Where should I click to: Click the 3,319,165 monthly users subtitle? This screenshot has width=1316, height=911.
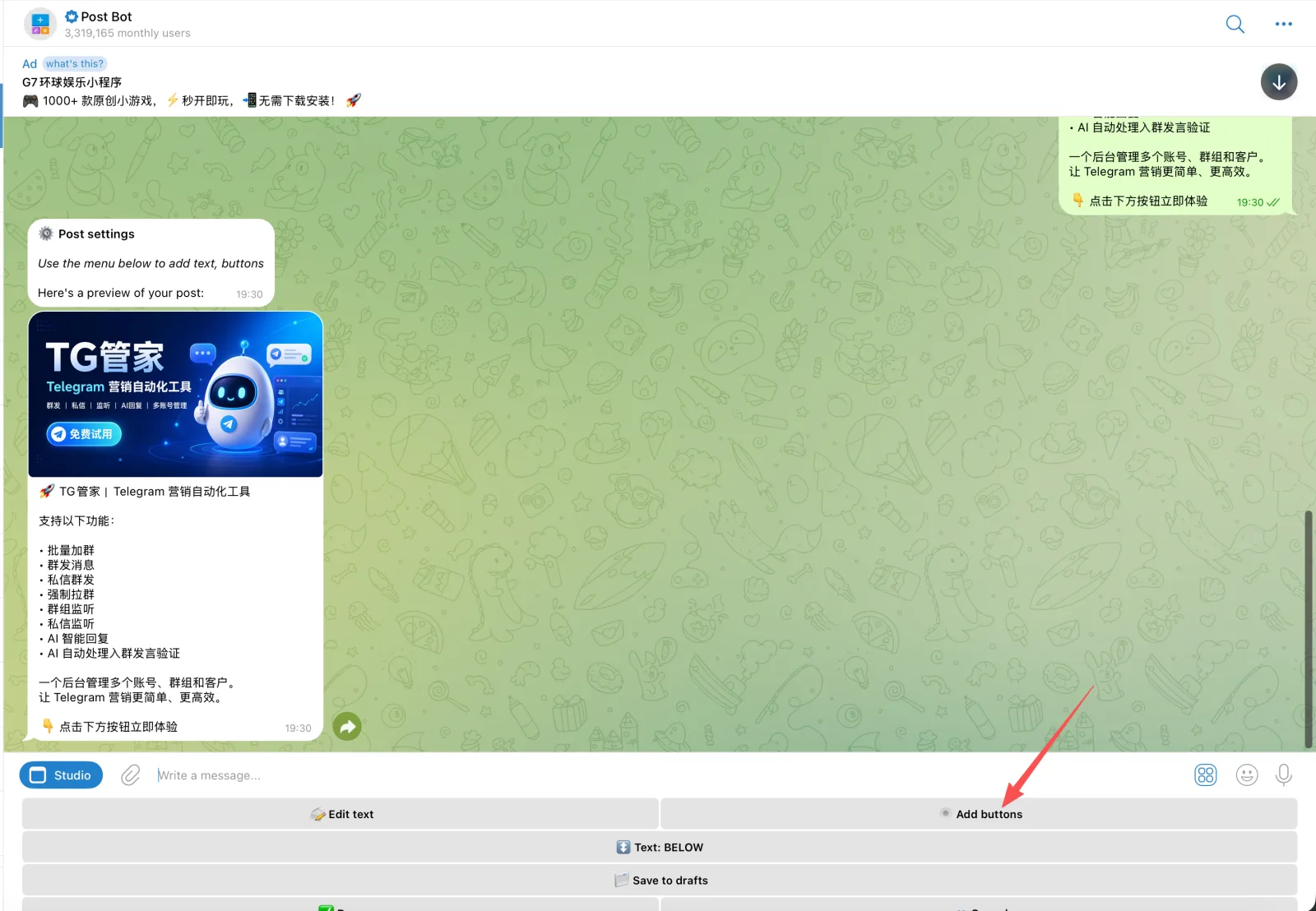(127, 33)
